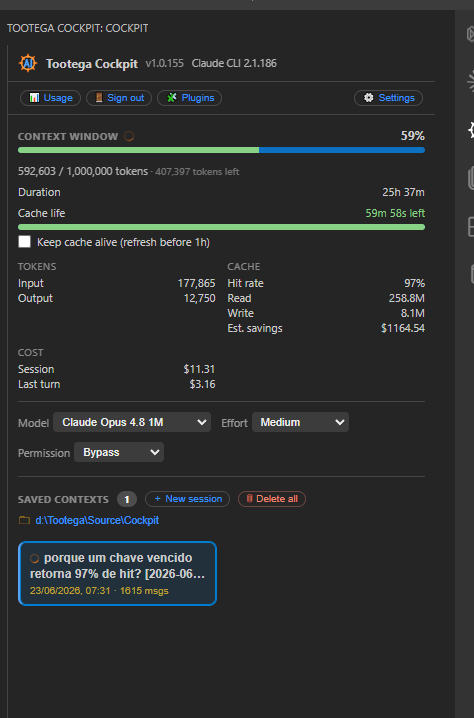This screenshot has width=474, height=718.
Task: Click the puzzle icon in Plugins button
Action: [172, 98]
